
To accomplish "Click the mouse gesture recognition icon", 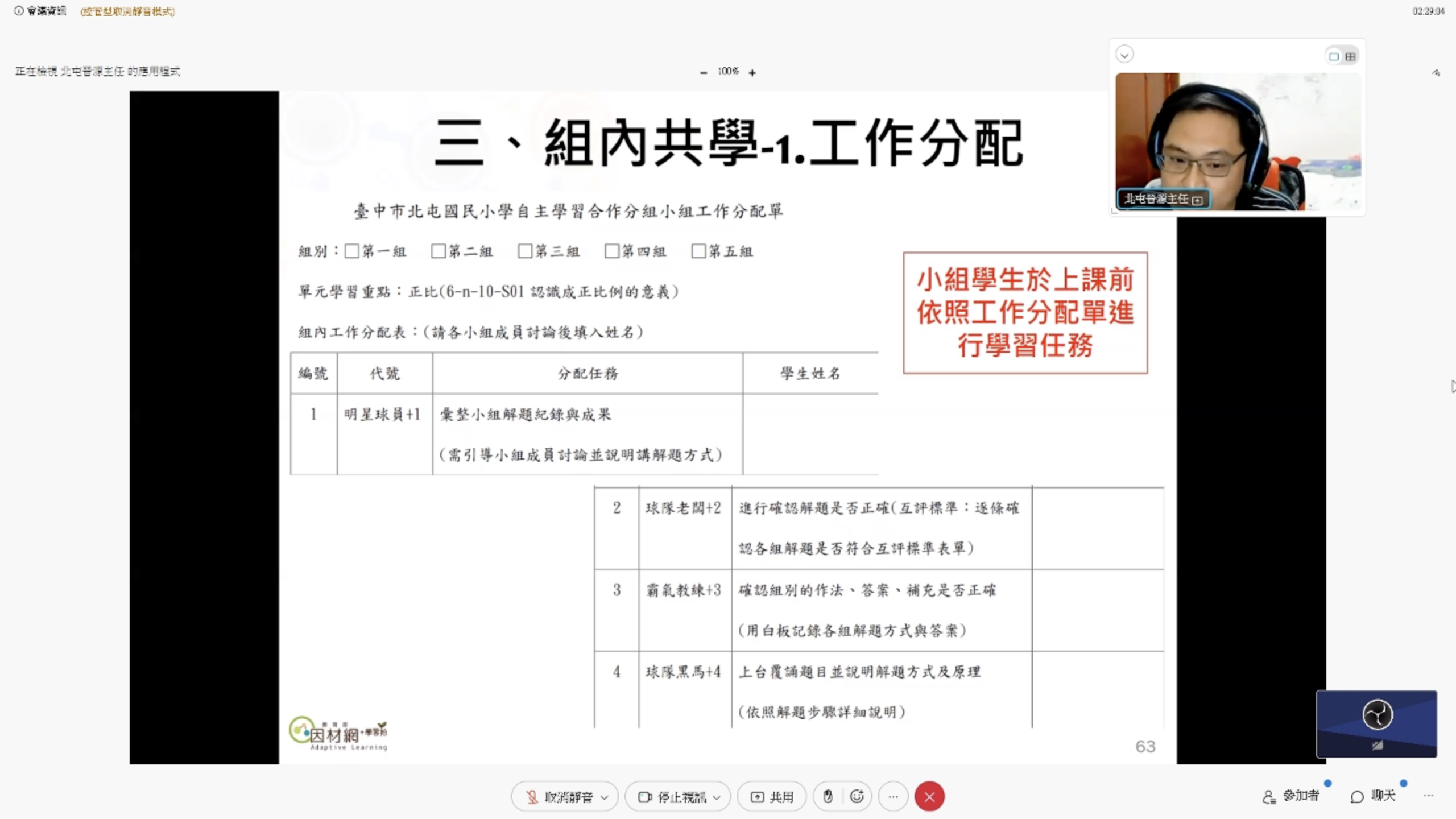I will coord(828,797).
